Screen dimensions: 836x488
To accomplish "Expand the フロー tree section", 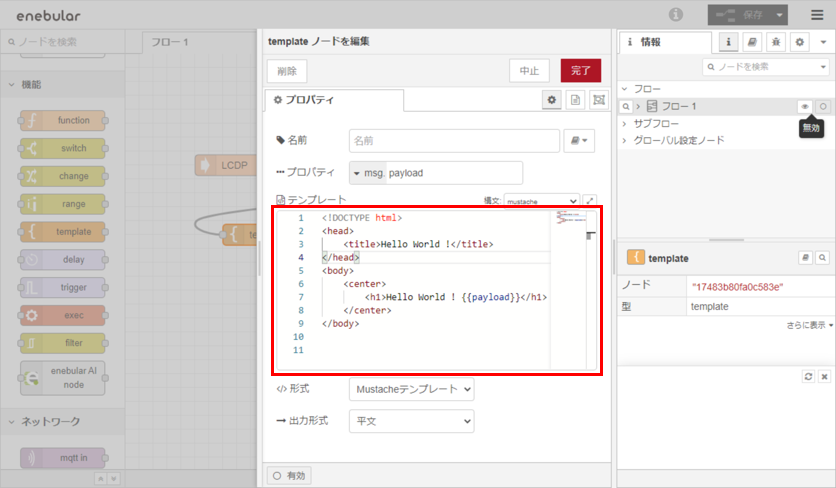I will pyautogui.click(x=625, y=89).
